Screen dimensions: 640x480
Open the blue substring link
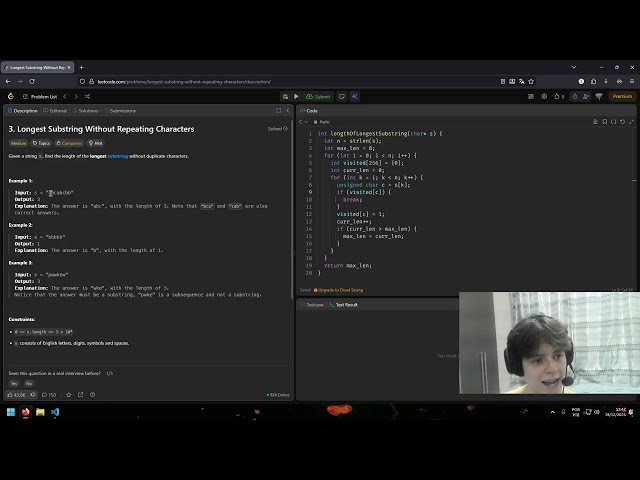pos(118,156)
